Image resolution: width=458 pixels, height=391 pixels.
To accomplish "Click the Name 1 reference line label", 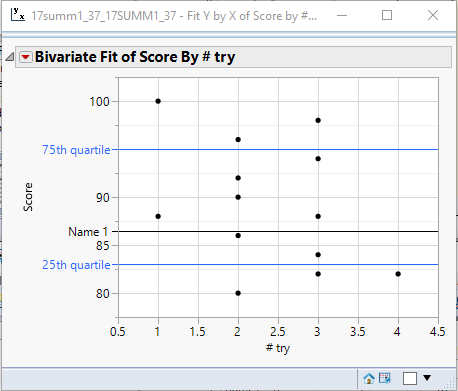I will [88, 232].
